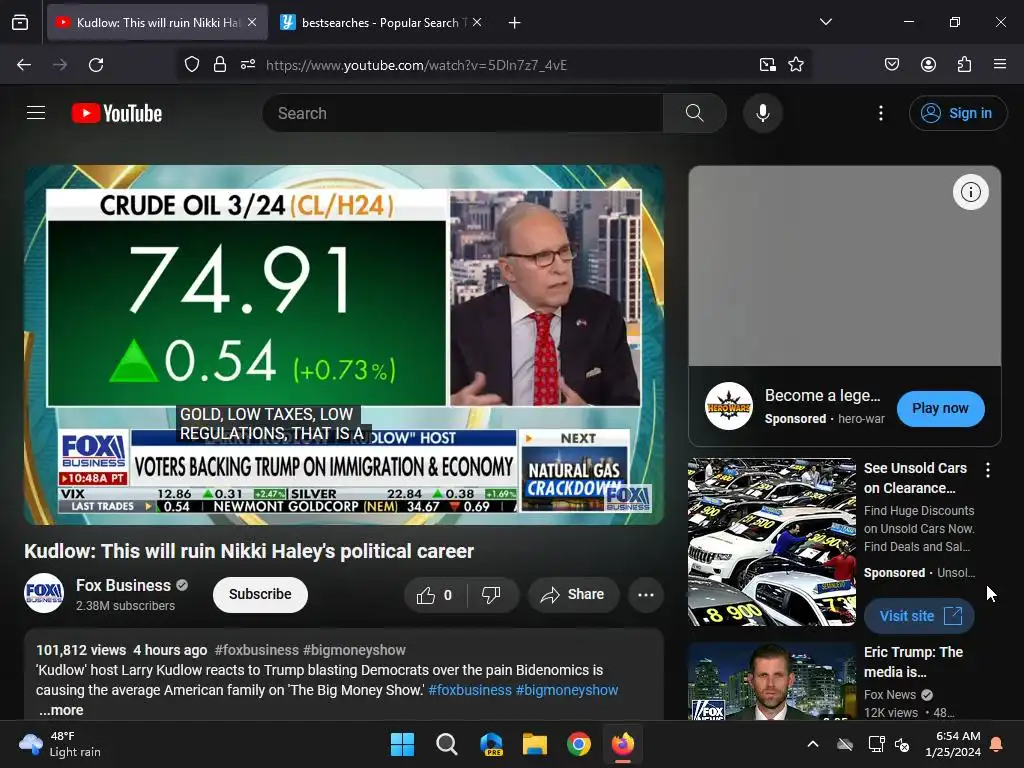Viewport: 1024px width, 768px height.
Task: Click the video player to pause
Action: coord(344,344)
